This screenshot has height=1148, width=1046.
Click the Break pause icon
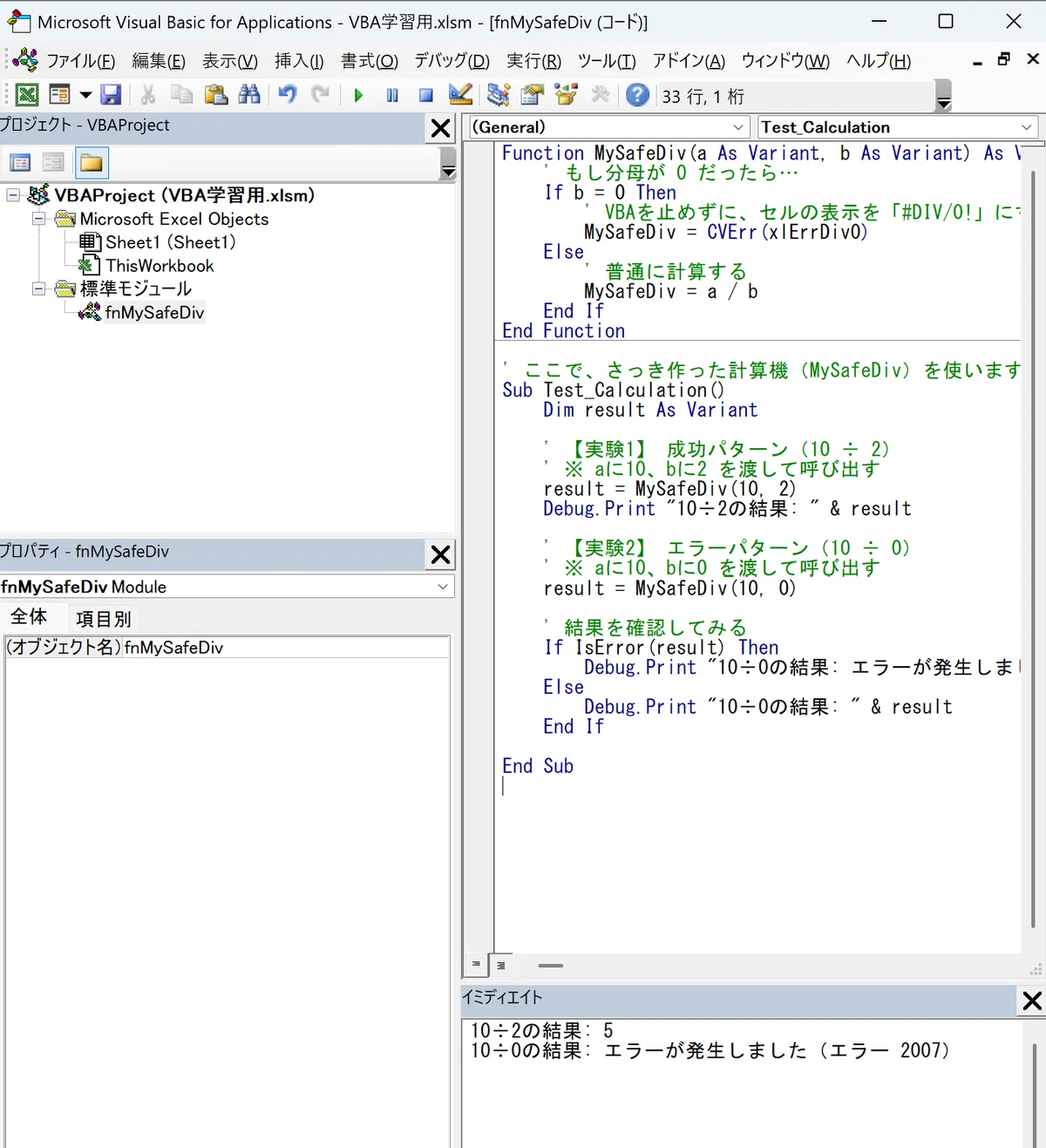coord(392,95)
